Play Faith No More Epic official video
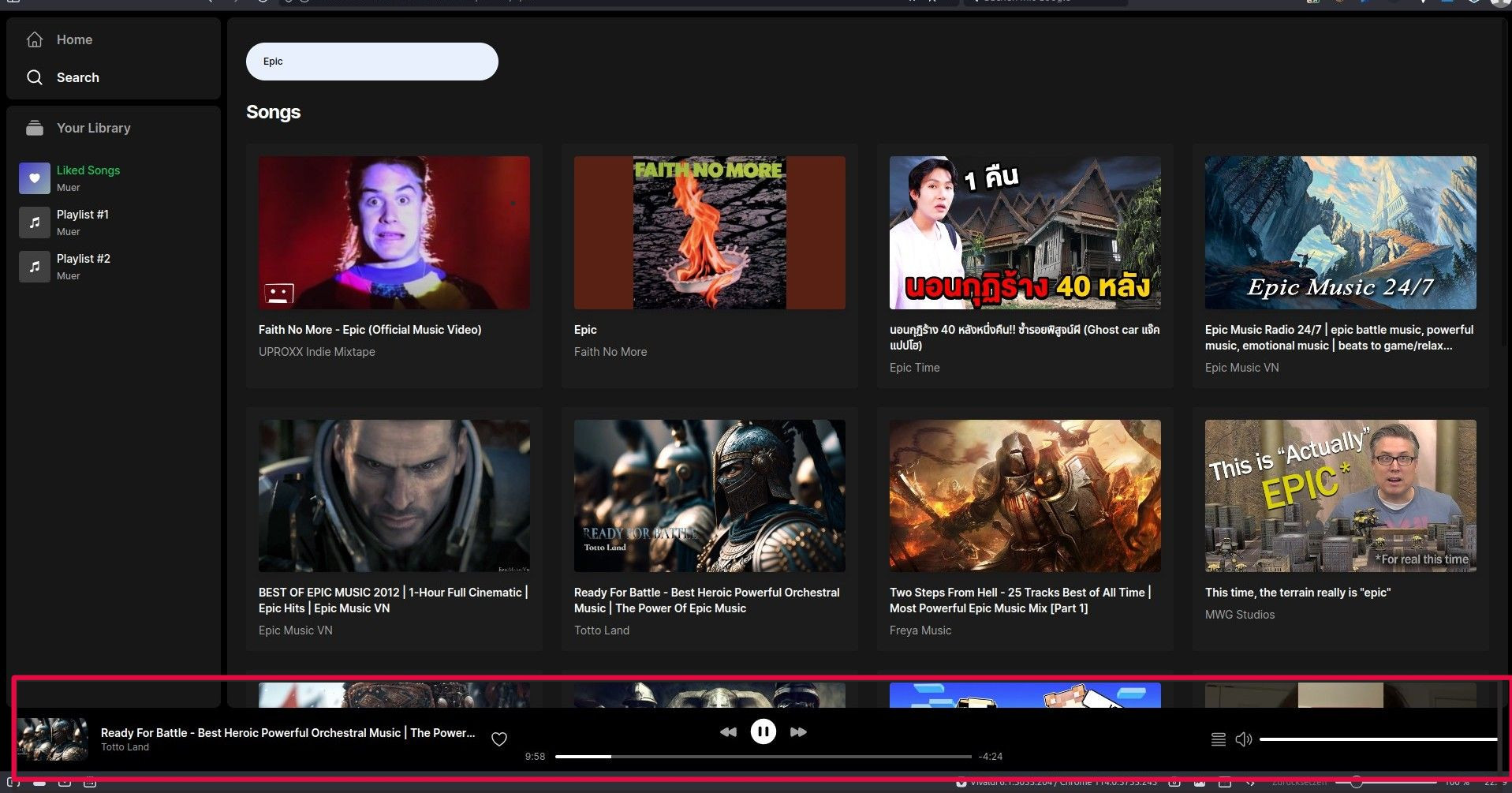This screenshot has height=793, width=1512. coord(394,233)
